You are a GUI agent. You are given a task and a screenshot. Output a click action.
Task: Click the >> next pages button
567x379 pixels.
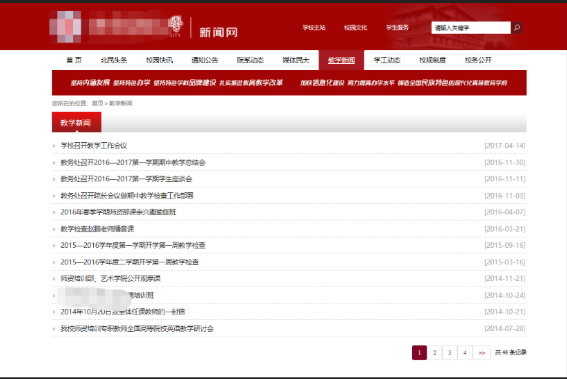tap(482, 353)
